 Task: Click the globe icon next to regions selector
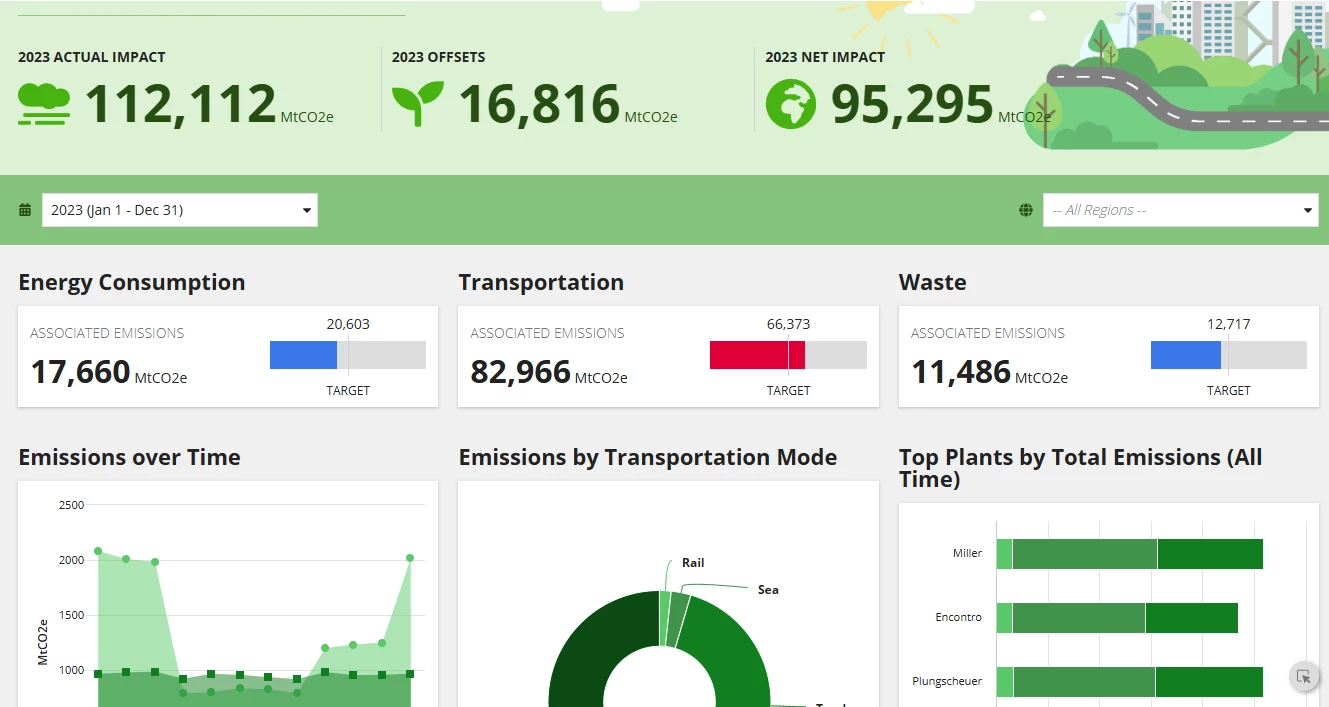[x=1026, y=210]
